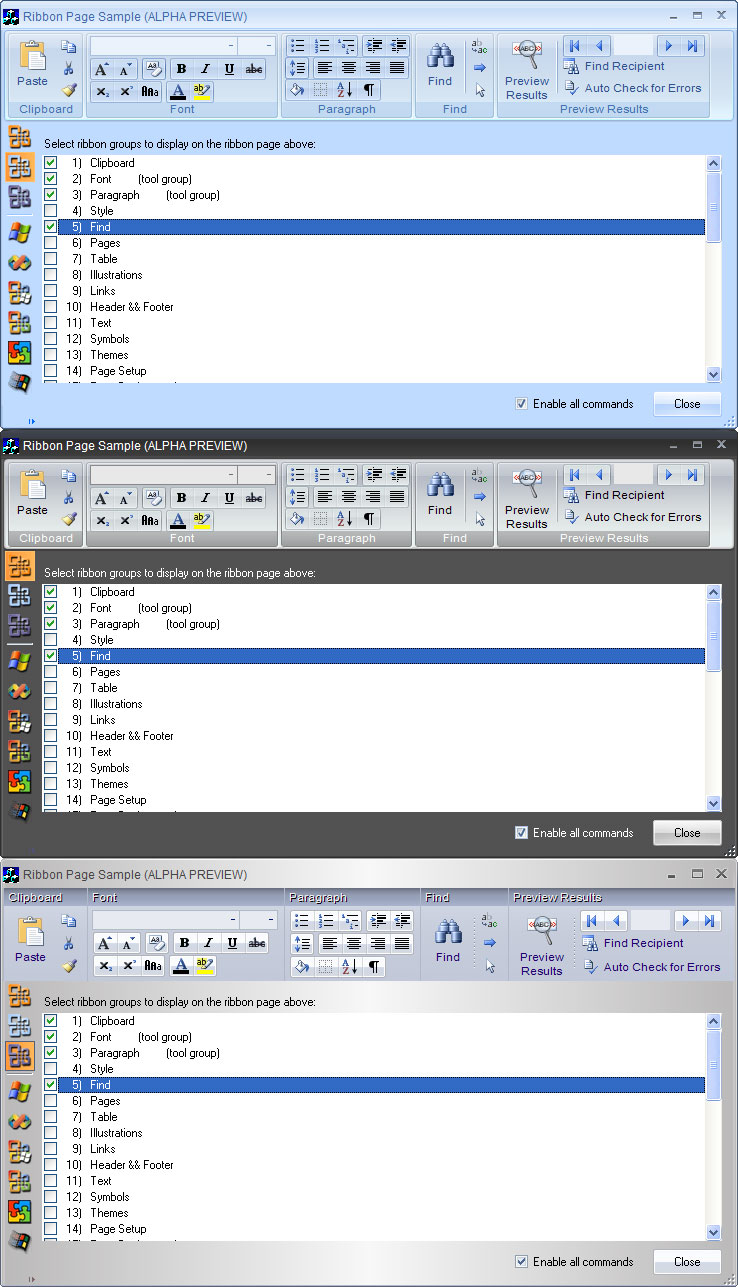This screenshot has width=738, height=1287.
Task: Click the scroll-up arrow in the silver window's list
Action: click(x=713, y=1022)
